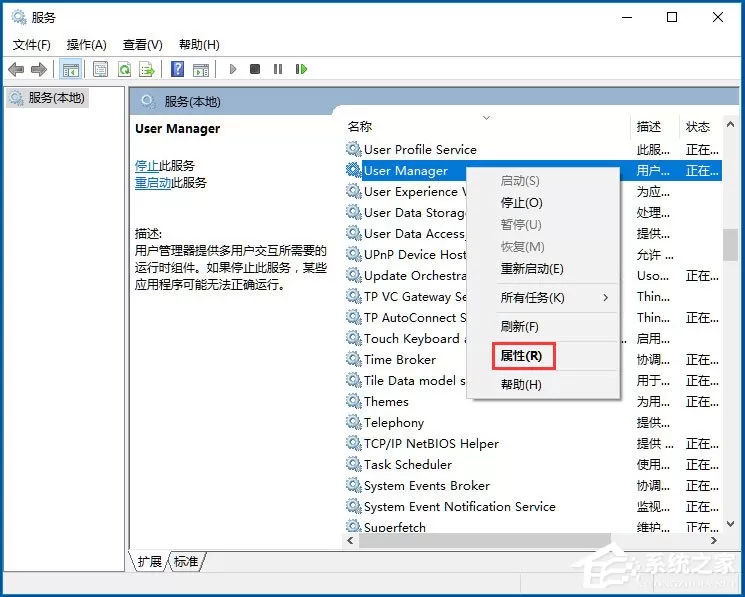
Task: Click the vertical scrollbar thumb
Action: pyautogui.click(x=730, y=245)
